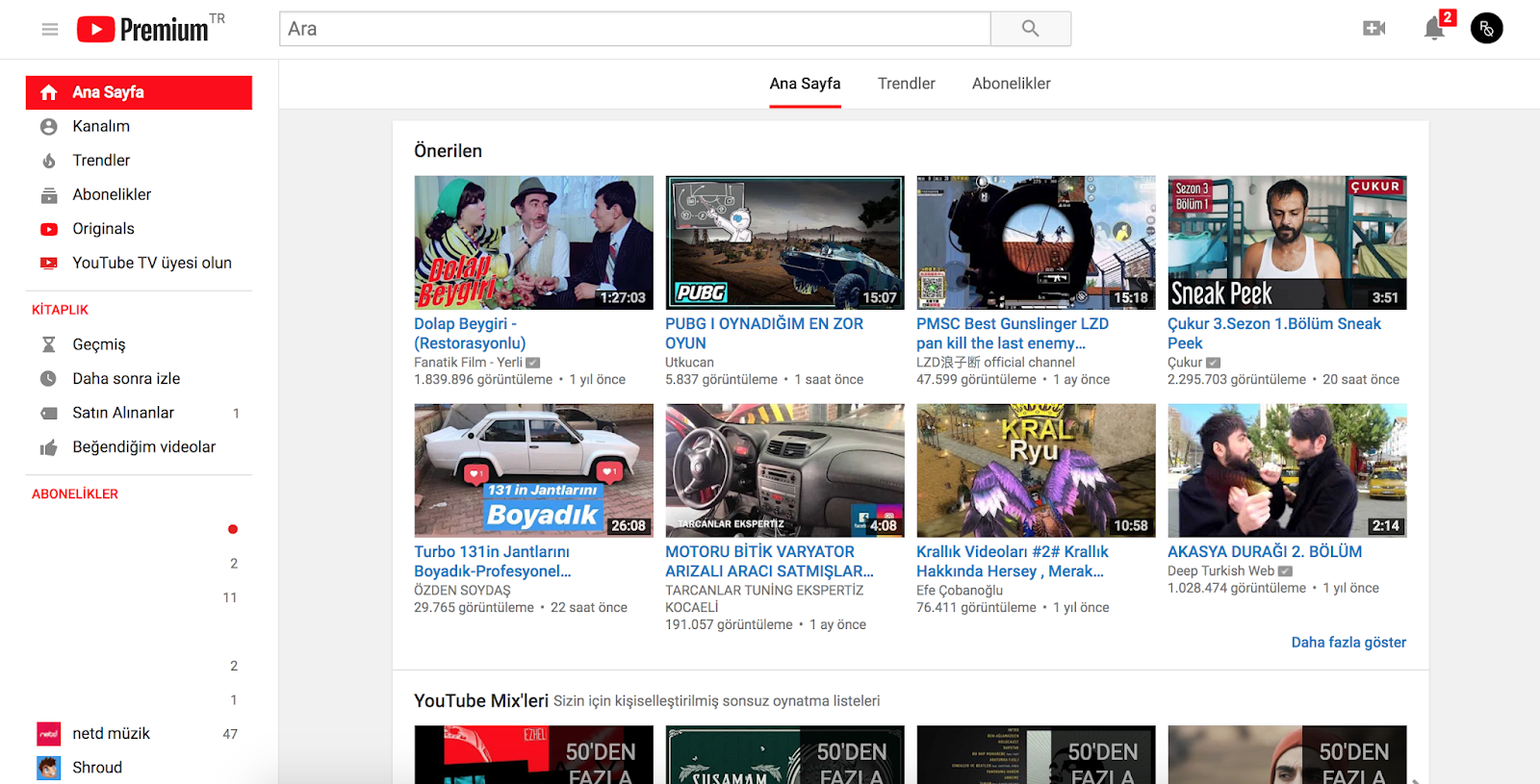The image size is (1540, 784).
Task: Click the KİTAPLIK section header
Action: [60, 310]
